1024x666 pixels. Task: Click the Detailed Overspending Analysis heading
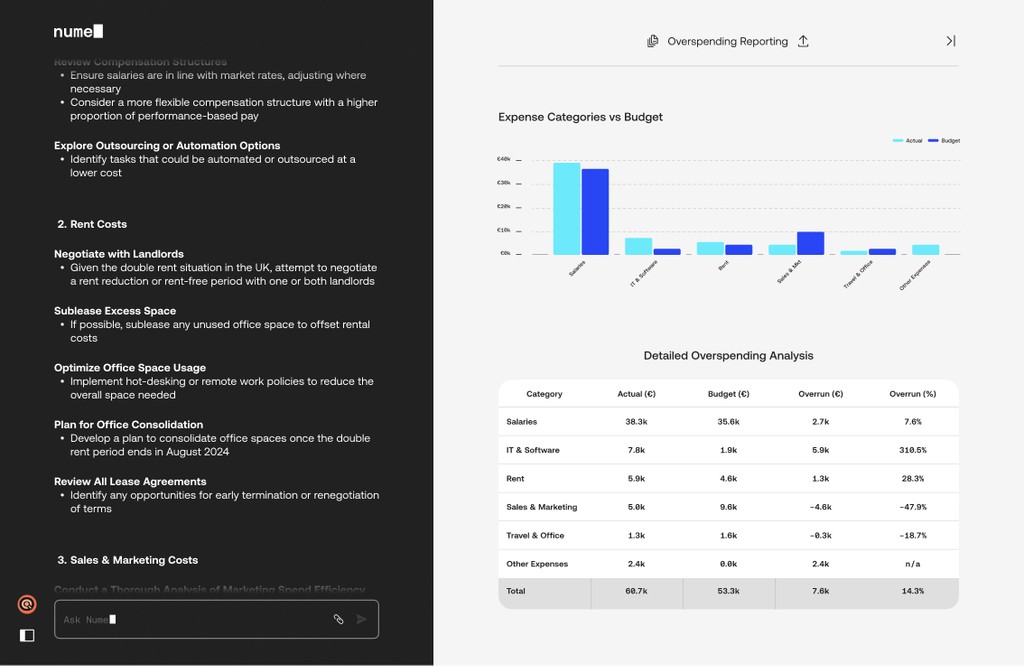point(728,356)
